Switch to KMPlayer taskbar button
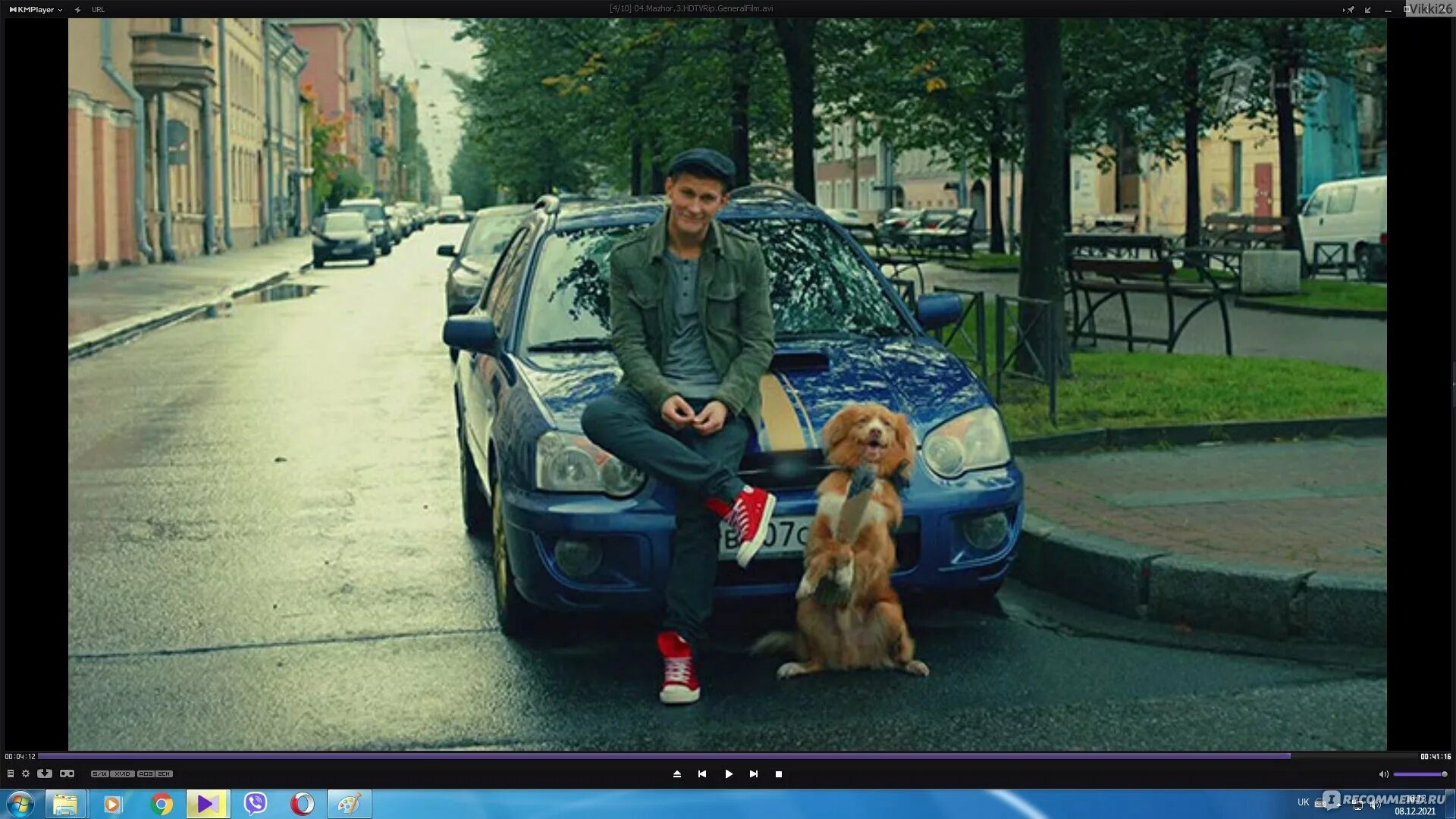The height and width of the screenshot is (819, 1456). point(208,804)
